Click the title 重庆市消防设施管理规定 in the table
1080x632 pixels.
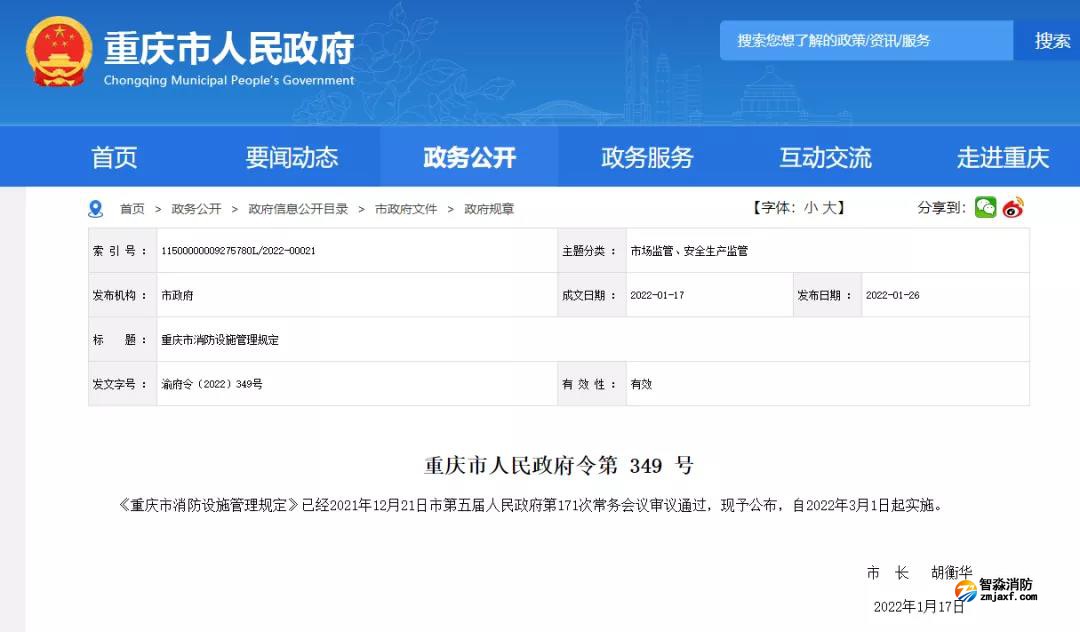pyautogui.click(x=220, y=339)
